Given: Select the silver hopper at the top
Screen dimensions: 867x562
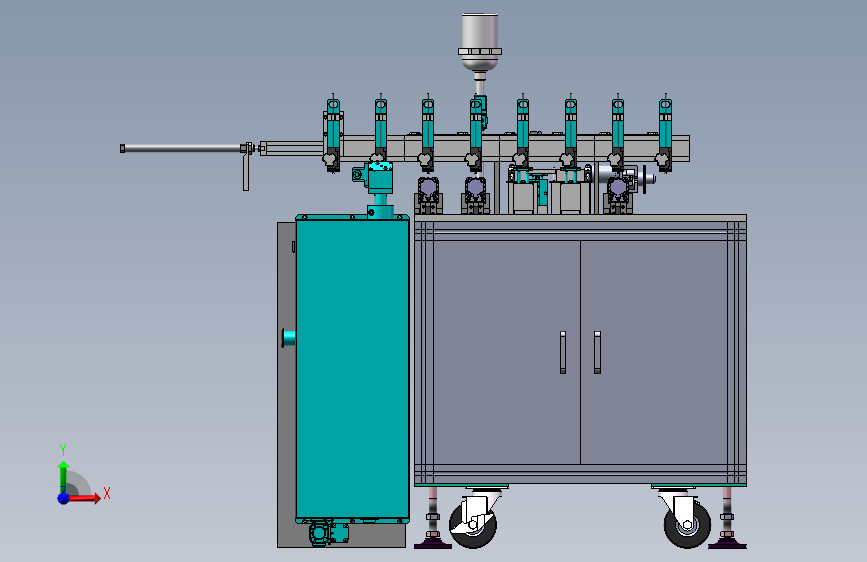Looking at the screenshot, I should coord(480,43).
